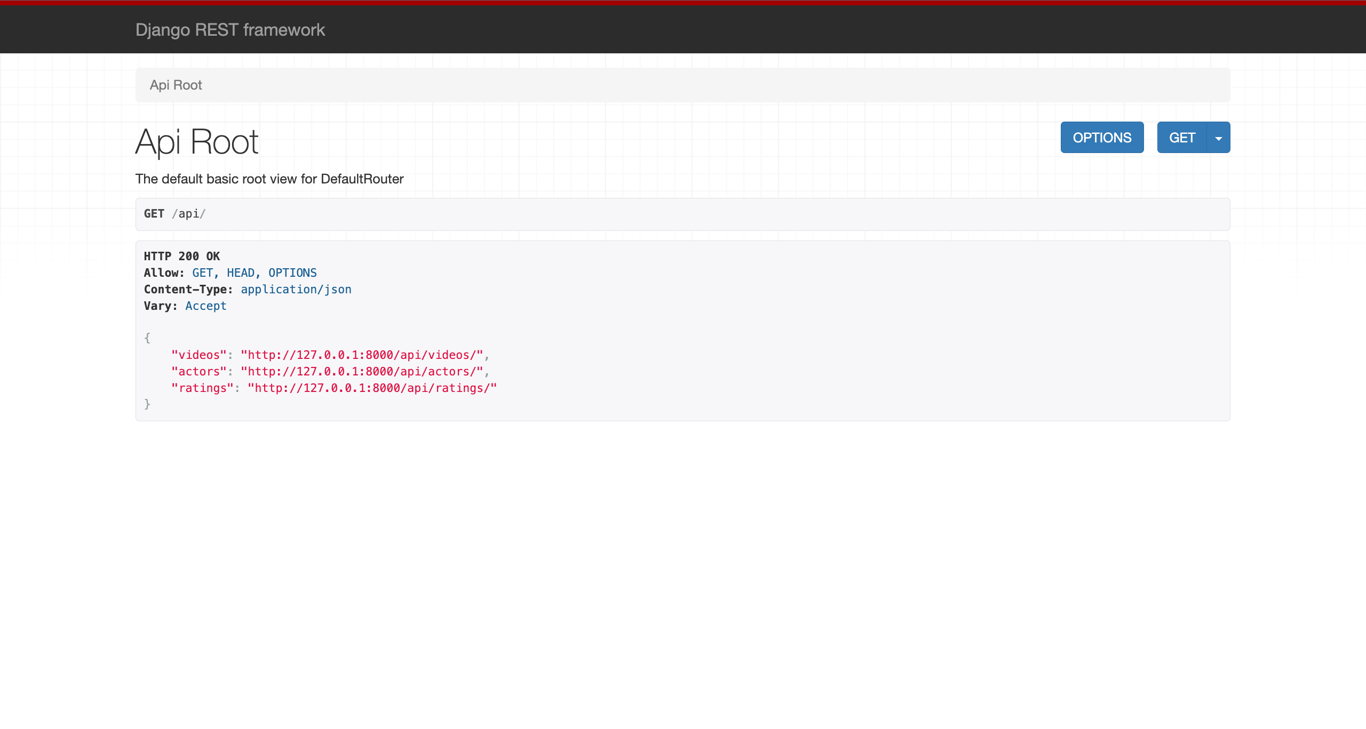The width and height of the screenshot is (1366, 729).
Task: Open the ratings API endpoint URL
Action: pos(372,388)
